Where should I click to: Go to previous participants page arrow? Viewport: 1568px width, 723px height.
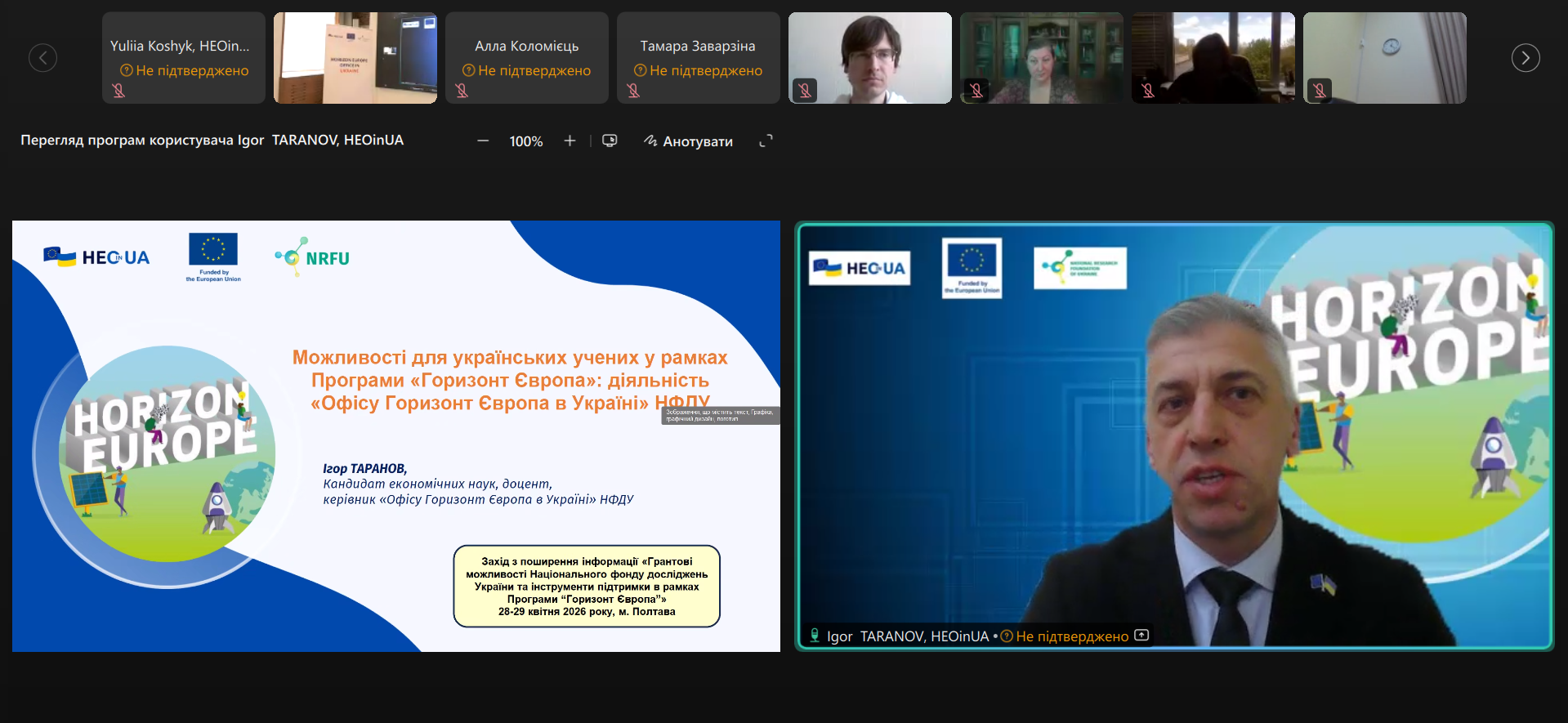click(x=42, y=58)
